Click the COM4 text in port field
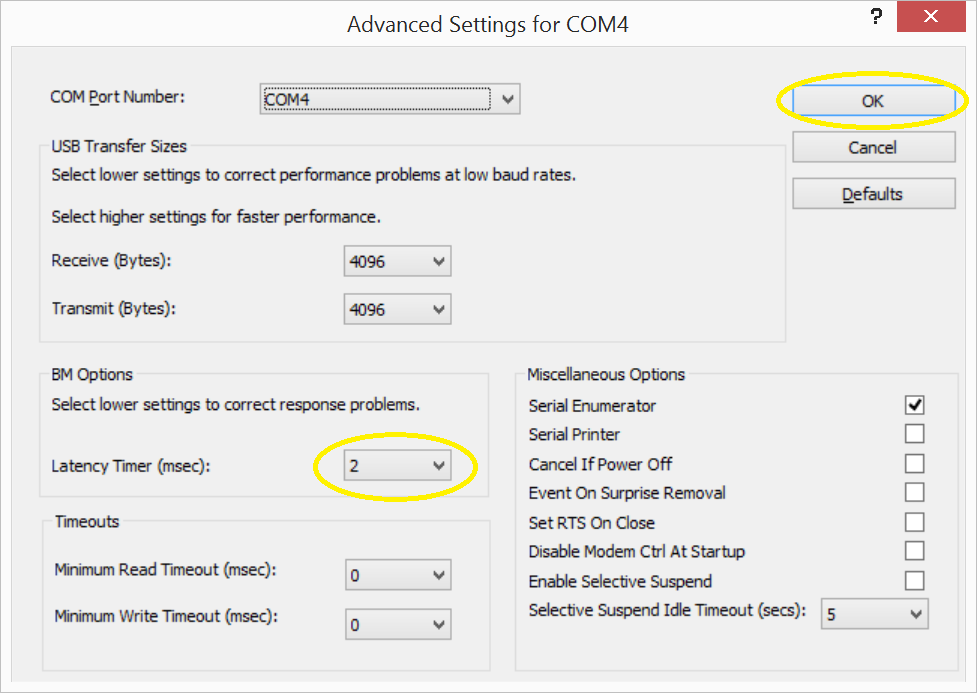The image size is (977, 693). click(x=287, y=100)
